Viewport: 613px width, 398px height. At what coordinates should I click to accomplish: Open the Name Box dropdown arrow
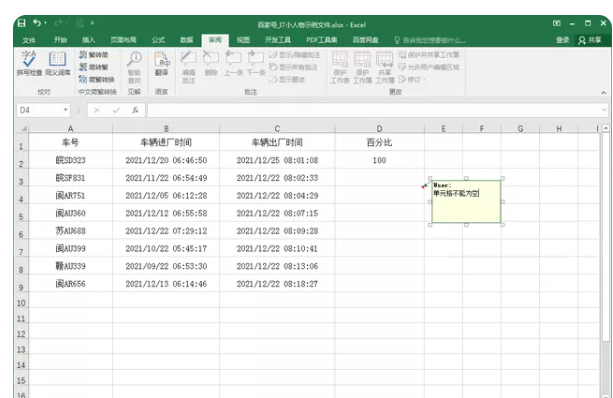point(66,110)
